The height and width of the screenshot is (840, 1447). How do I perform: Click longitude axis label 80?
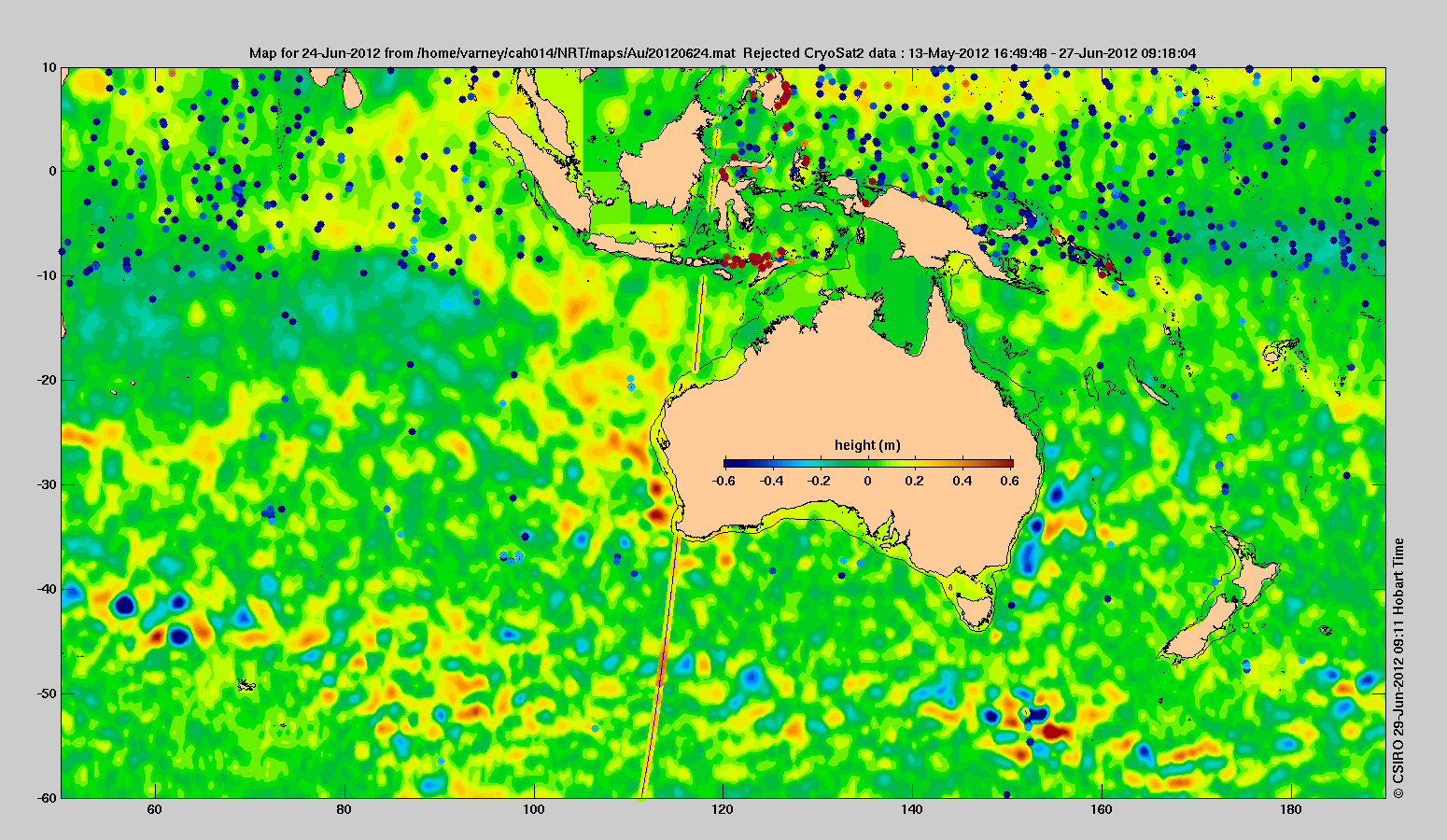(x=344, y=810)
